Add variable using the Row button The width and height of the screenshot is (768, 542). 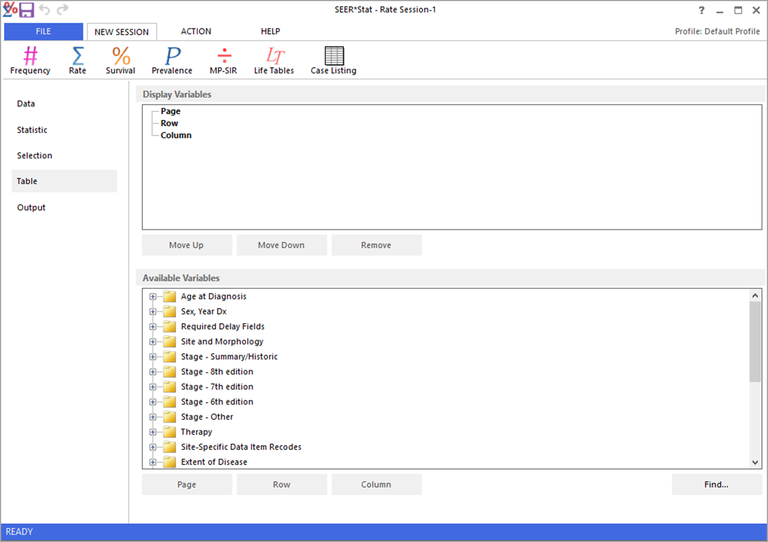pyautogui.click(x=281, y=485)
